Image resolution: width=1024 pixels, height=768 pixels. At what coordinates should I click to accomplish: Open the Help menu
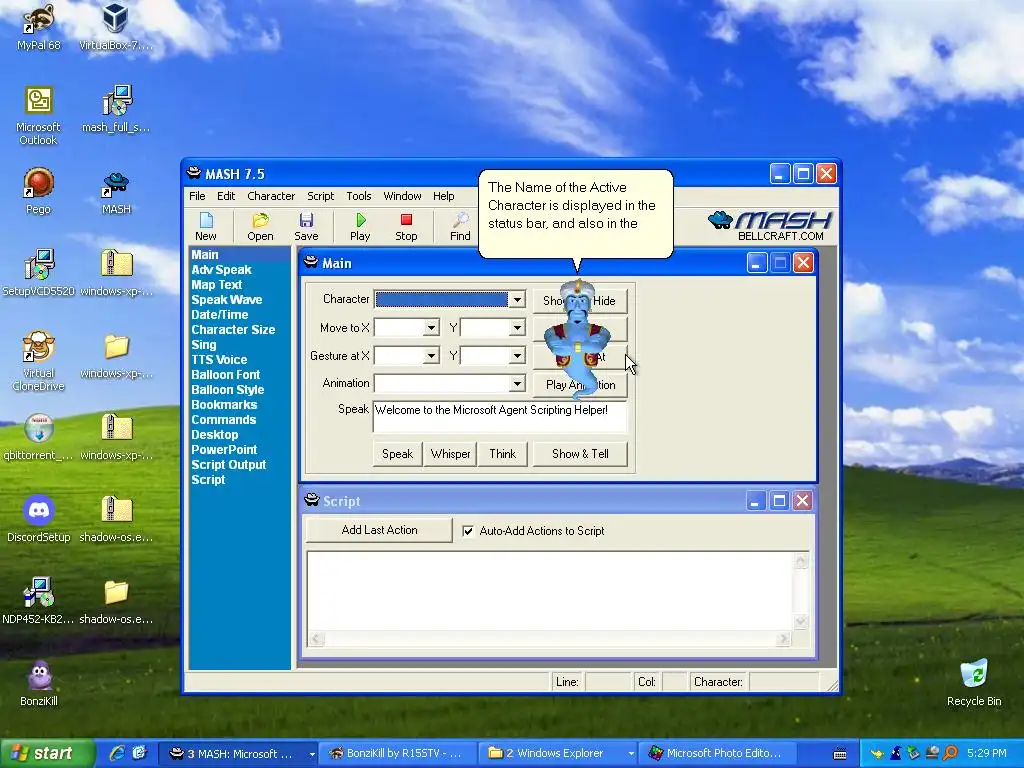(x=443, y=196)
